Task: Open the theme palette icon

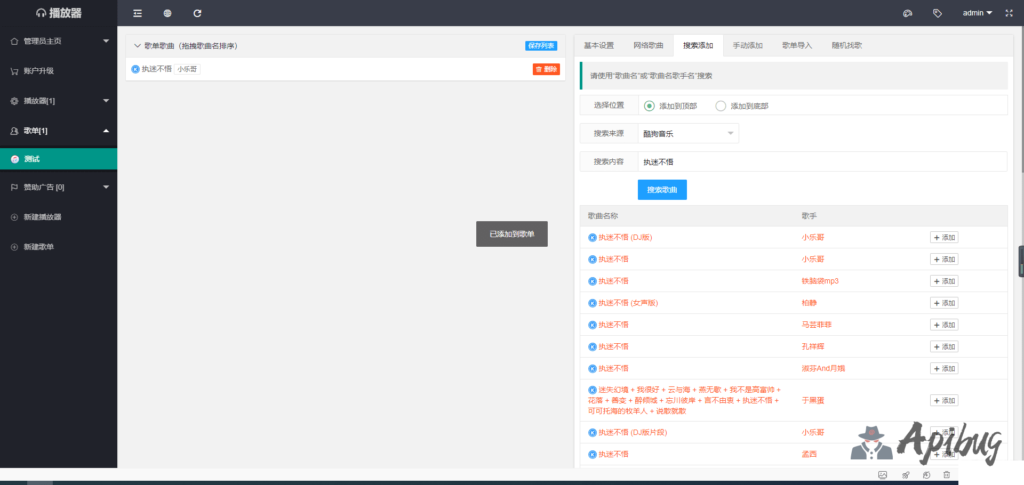Action: pos(907,13)
